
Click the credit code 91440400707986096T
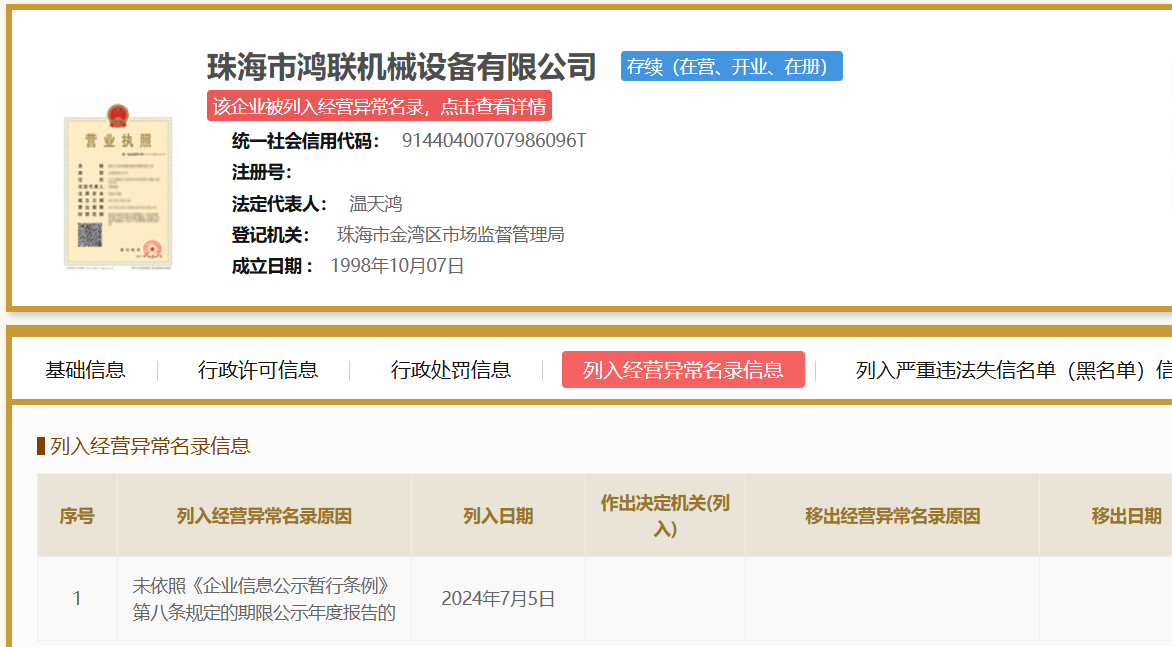point(493,141)
